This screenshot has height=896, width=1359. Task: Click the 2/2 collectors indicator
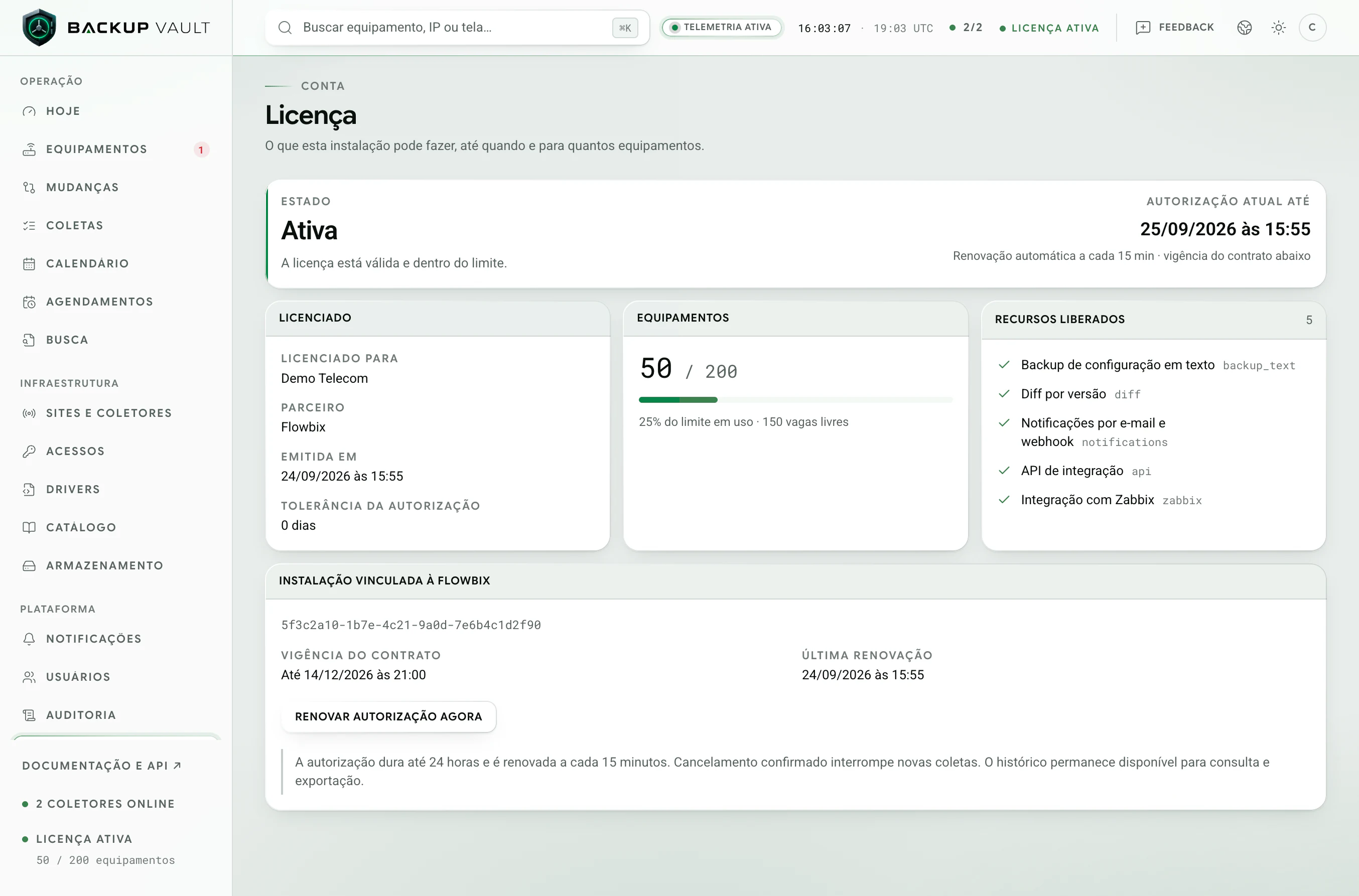965,28
